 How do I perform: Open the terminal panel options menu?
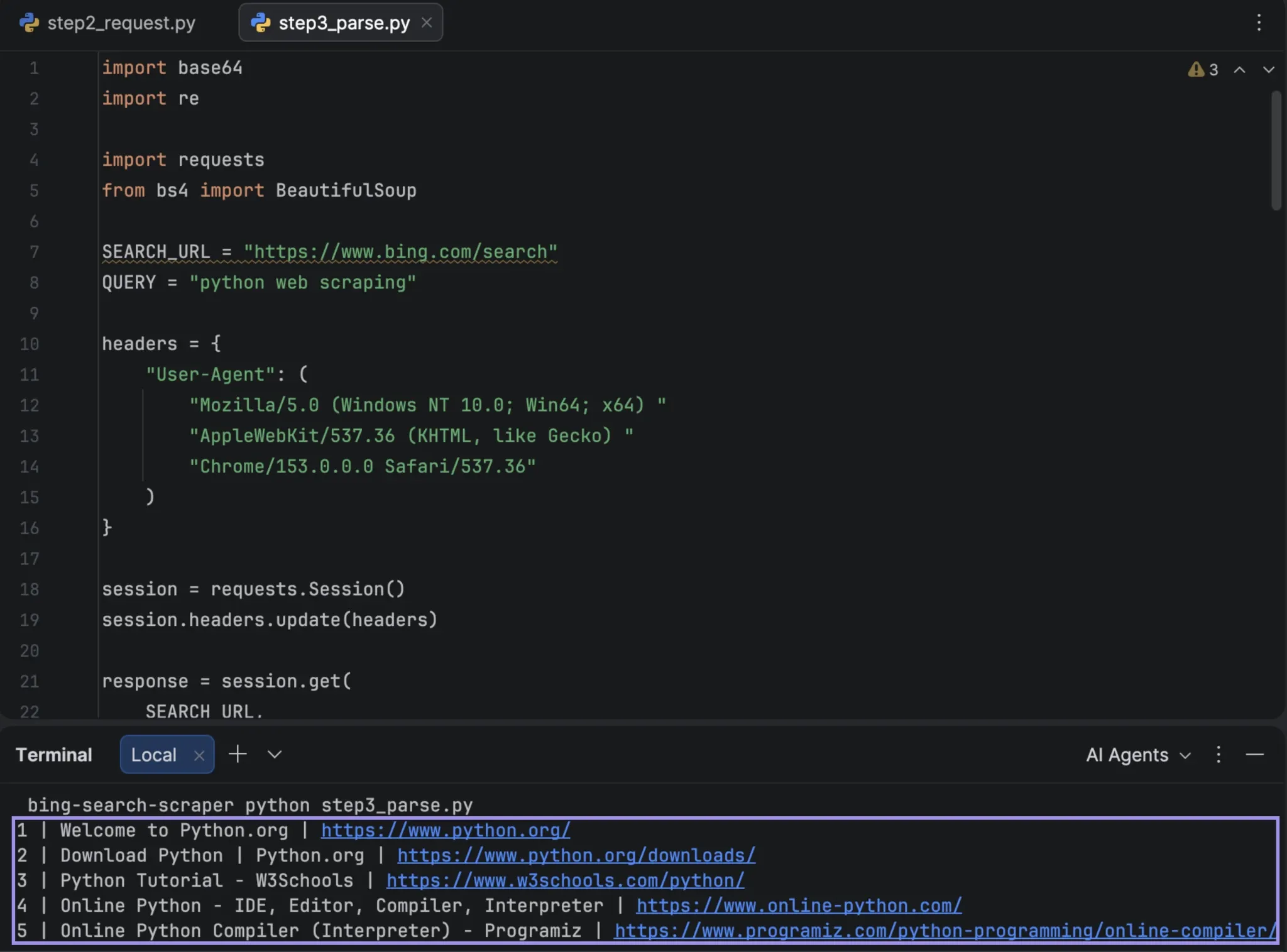coord(1219,754)
